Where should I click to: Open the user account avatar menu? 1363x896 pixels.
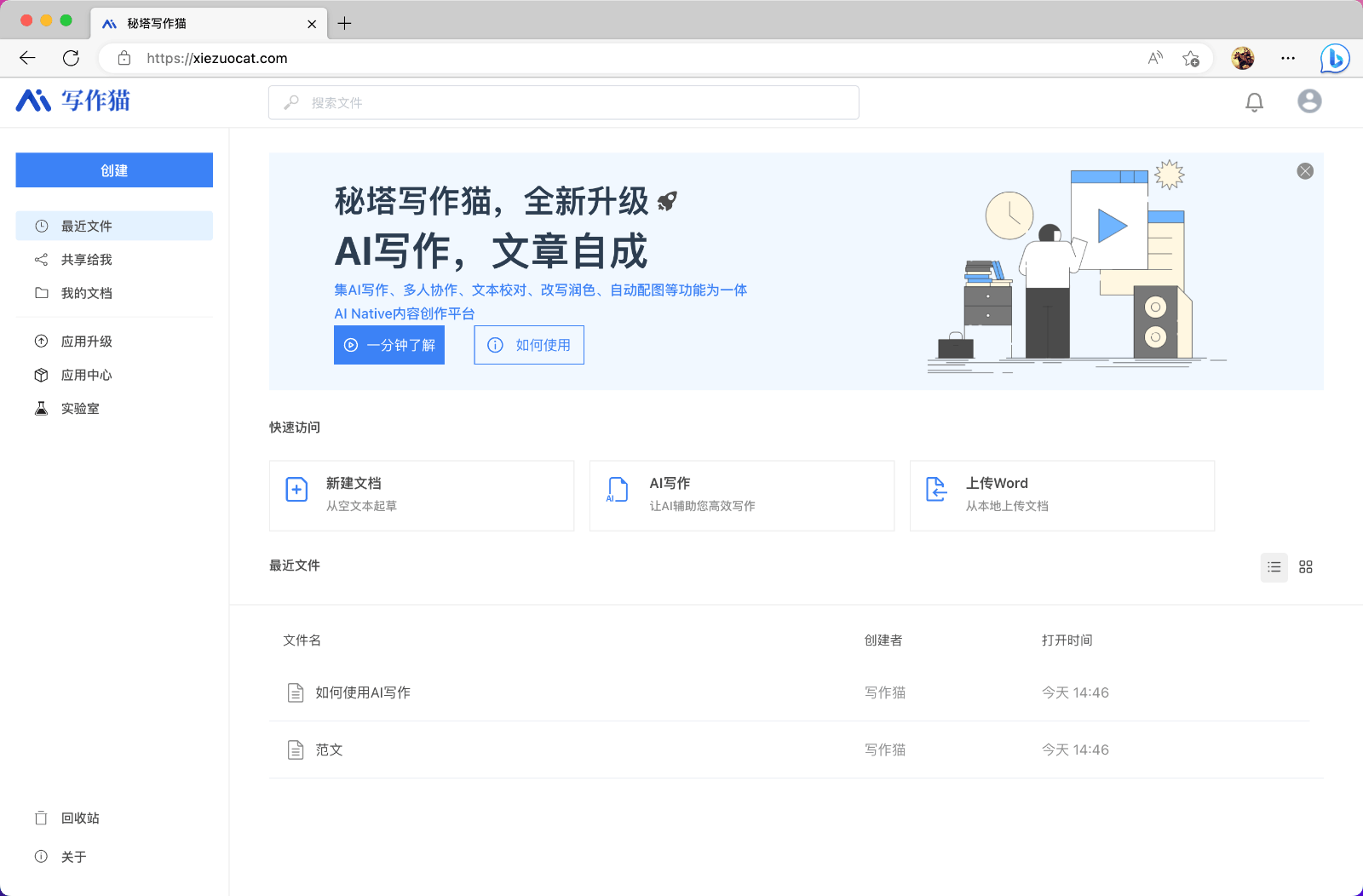tap(1309, 101)
